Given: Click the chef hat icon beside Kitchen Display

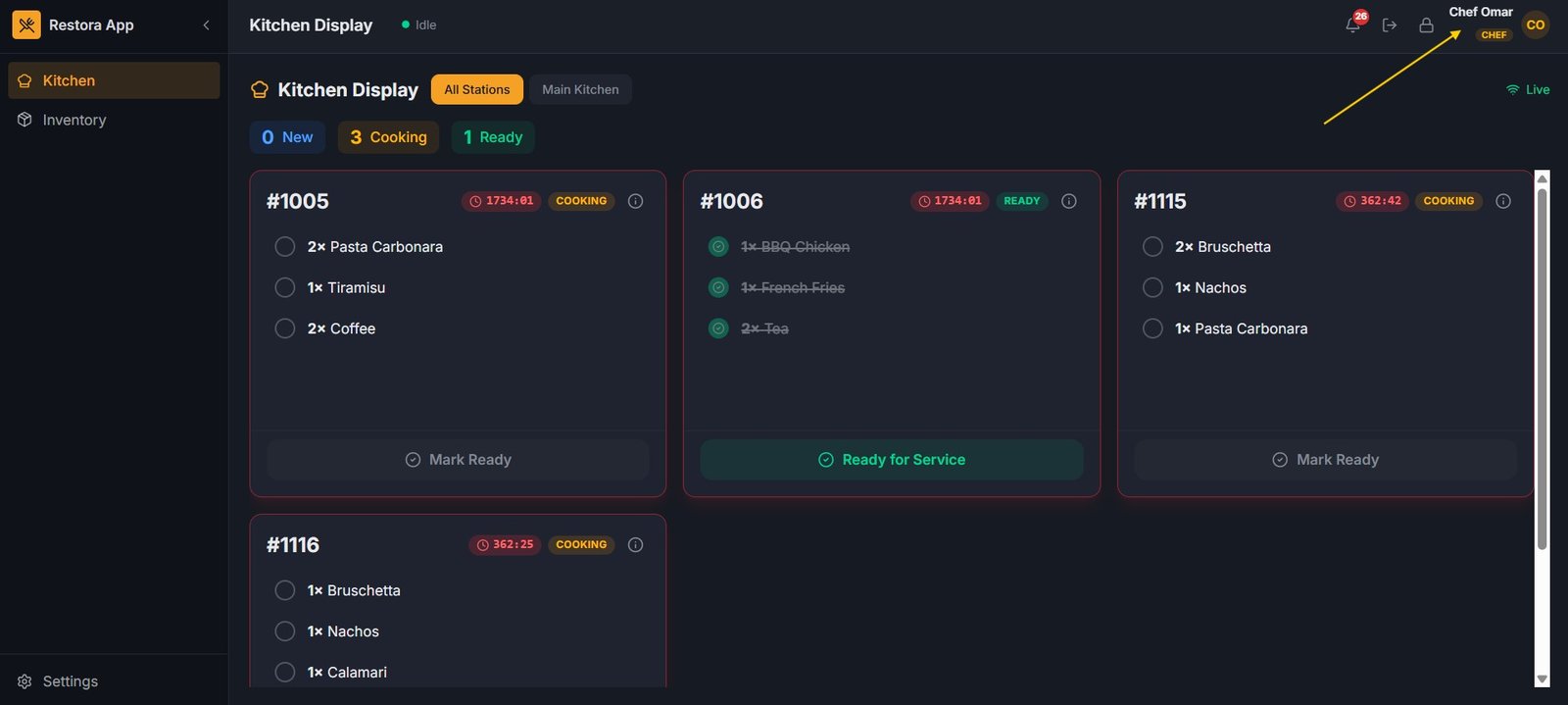Looking at the screenshot, I should (260, 89).
